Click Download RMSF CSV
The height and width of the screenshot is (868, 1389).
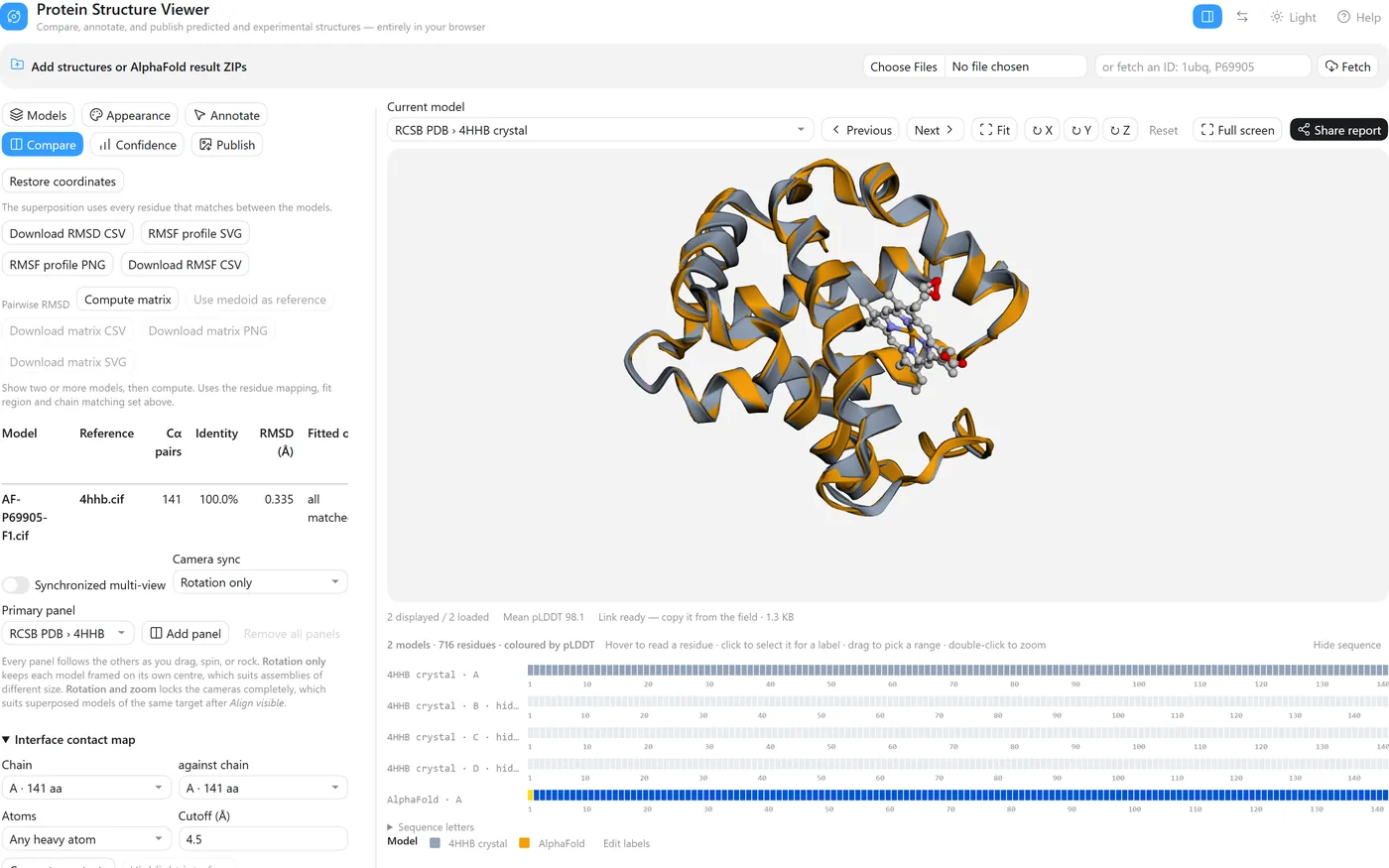[185, 265]
